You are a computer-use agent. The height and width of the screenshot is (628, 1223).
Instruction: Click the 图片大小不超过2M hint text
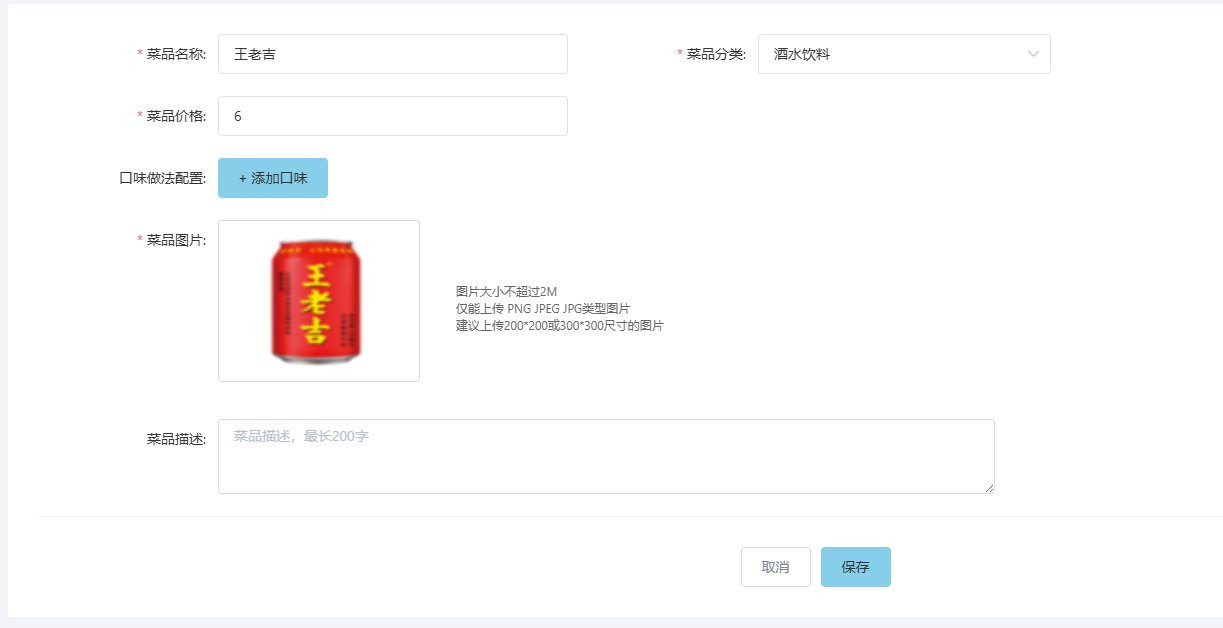[506, 291]
